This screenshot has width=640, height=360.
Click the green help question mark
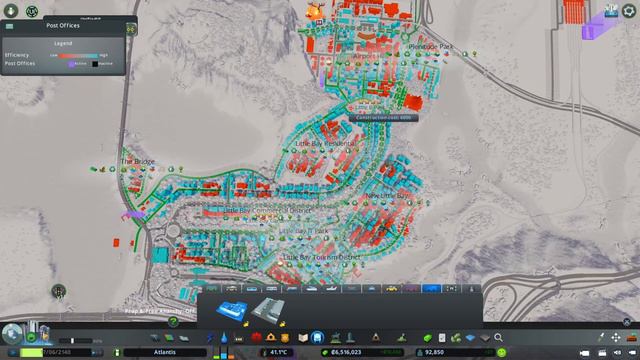[173, 322]
